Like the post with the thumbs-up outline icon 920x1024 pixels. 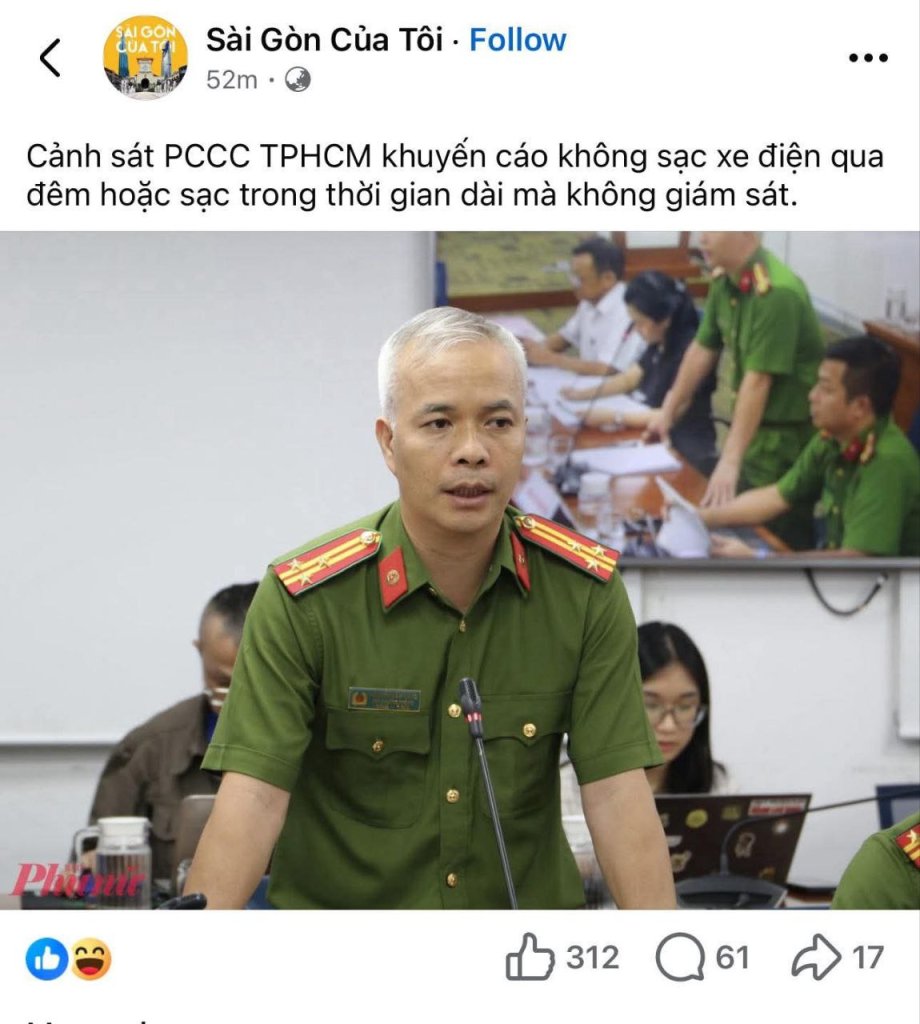pyautogui.click(x=529, y=957)
